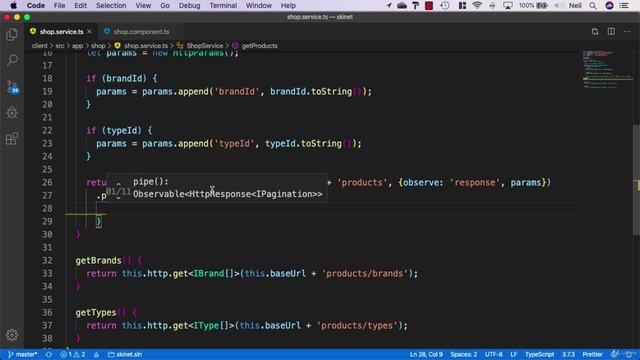Open the Window menu
640x360 pixels.
point(259,5)
